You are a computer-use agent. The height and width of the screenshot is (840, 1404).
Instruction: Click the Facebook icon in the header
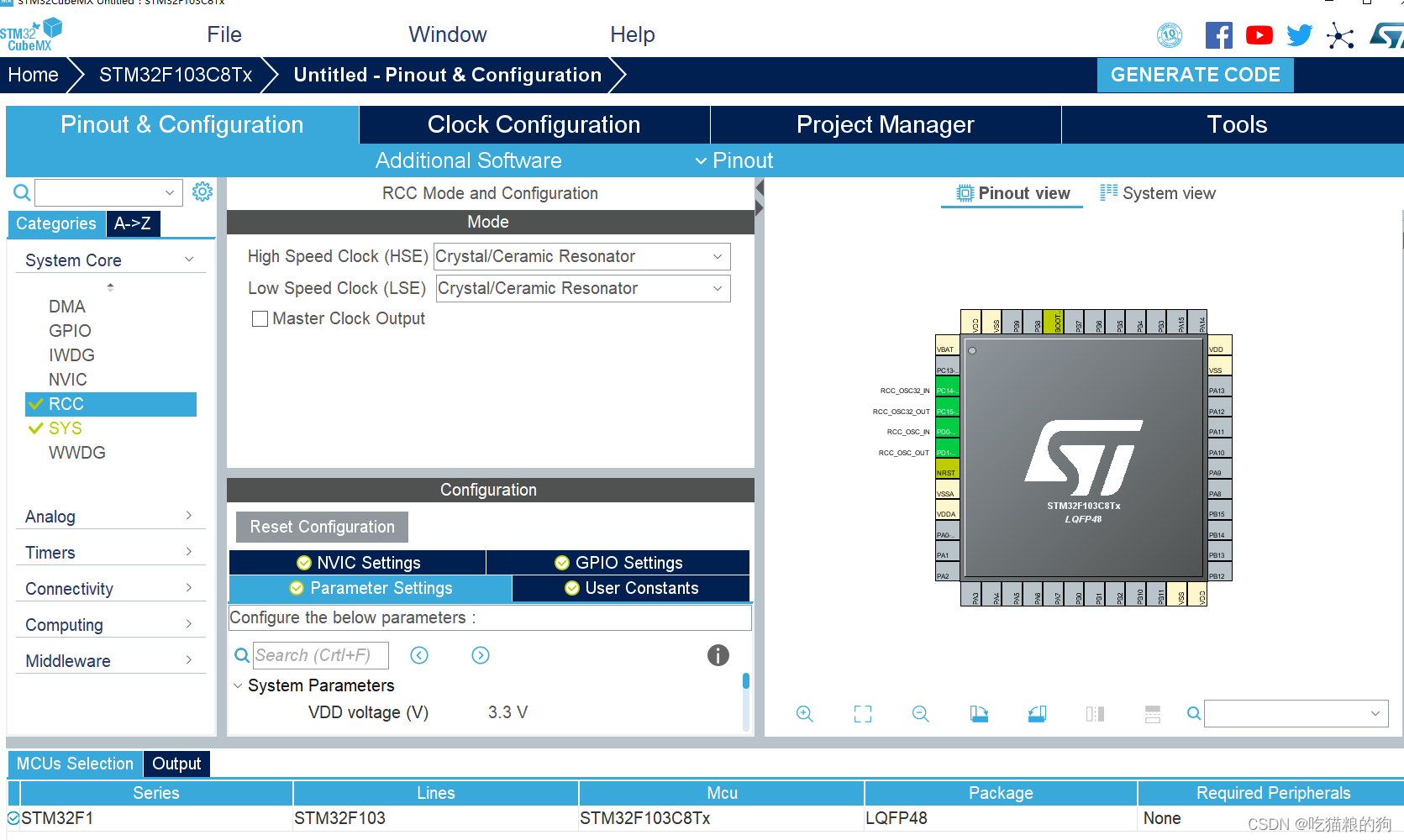point(1218,35)
